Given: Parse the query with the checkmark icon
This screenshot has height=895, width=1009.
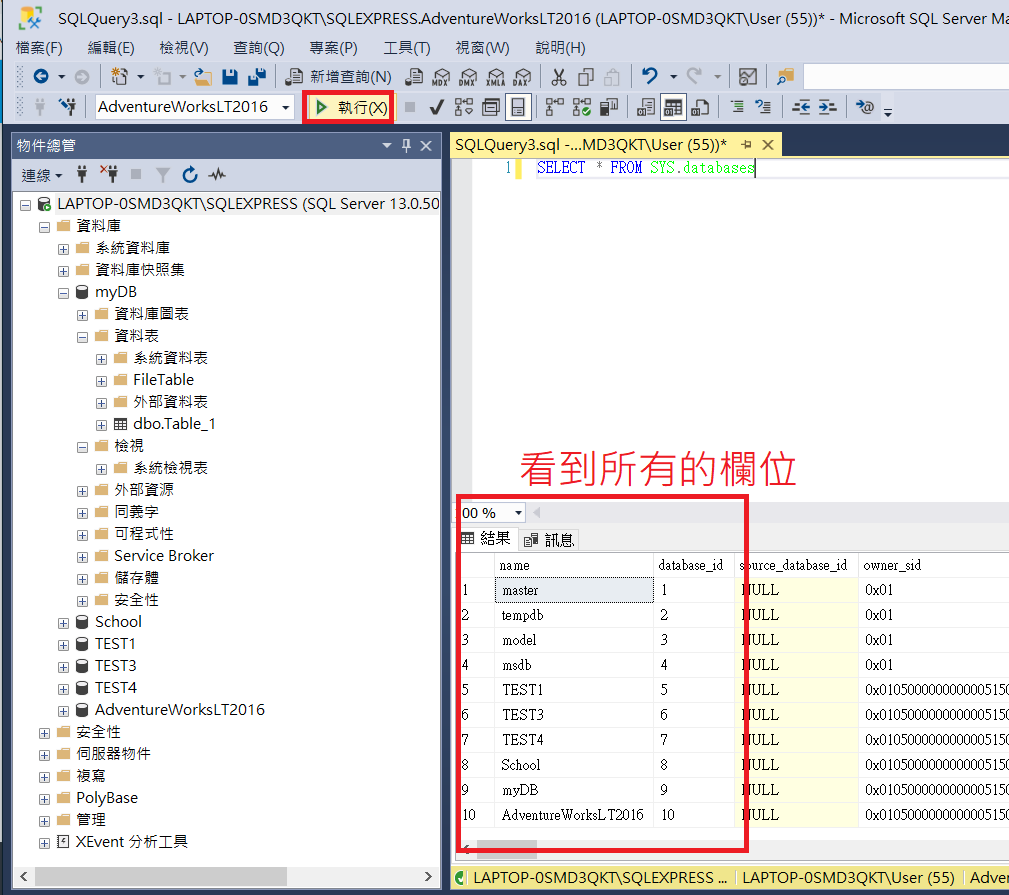Looking at the screenshot, I should (436, 107).
